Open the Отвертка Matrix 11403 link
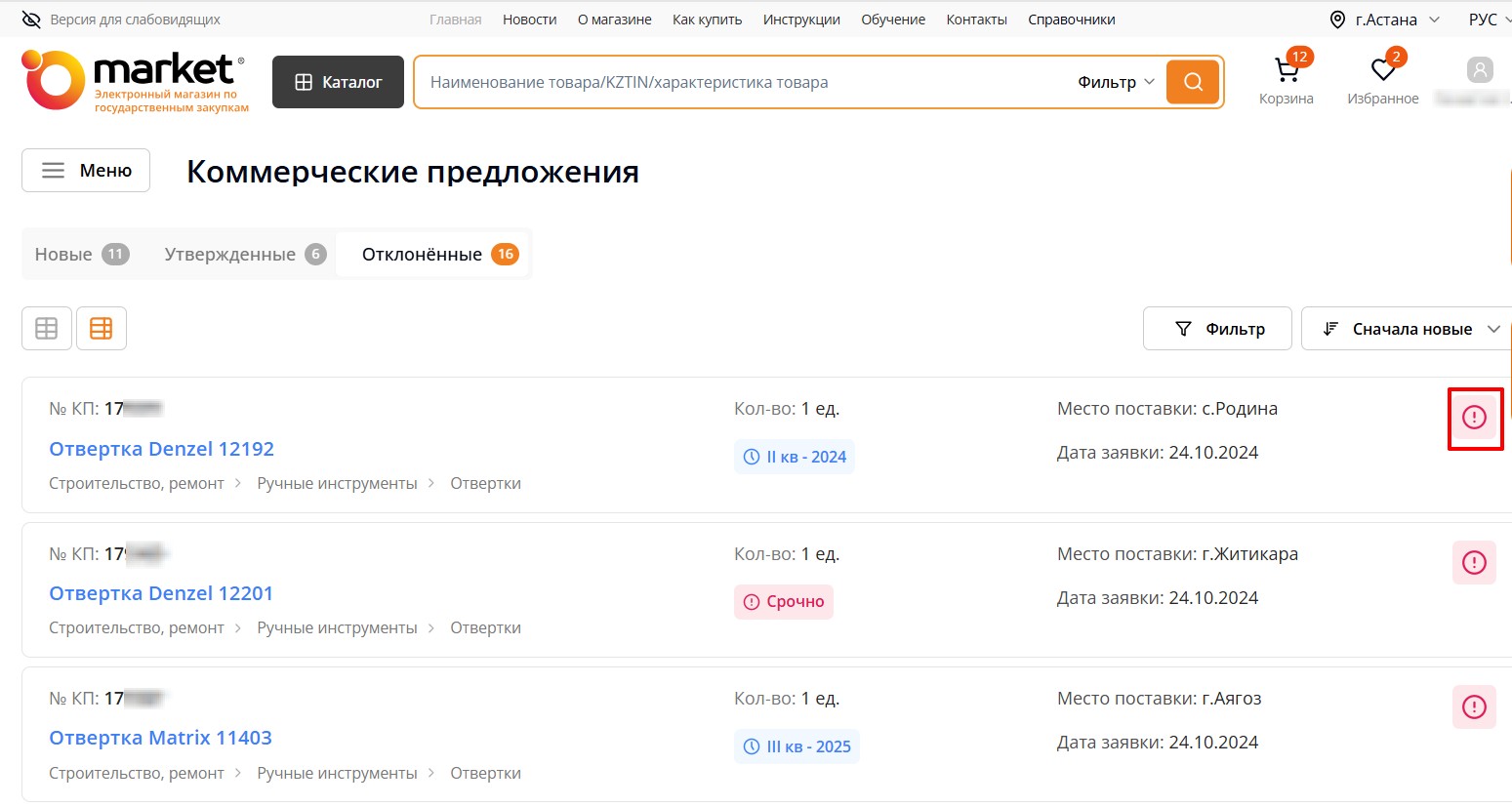Viewport: 1512px width, 806px height. [160, 738]
